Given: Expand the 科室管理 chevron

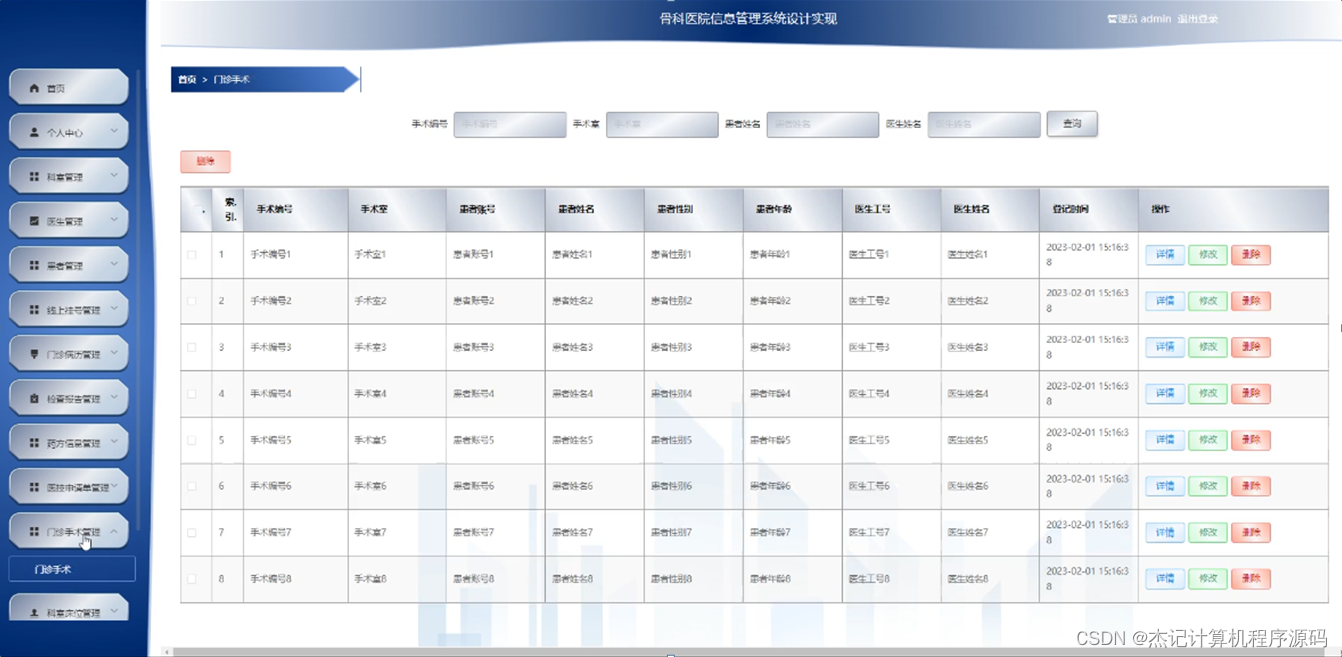Looking at the screenshot, I should [x=114, y=176].
